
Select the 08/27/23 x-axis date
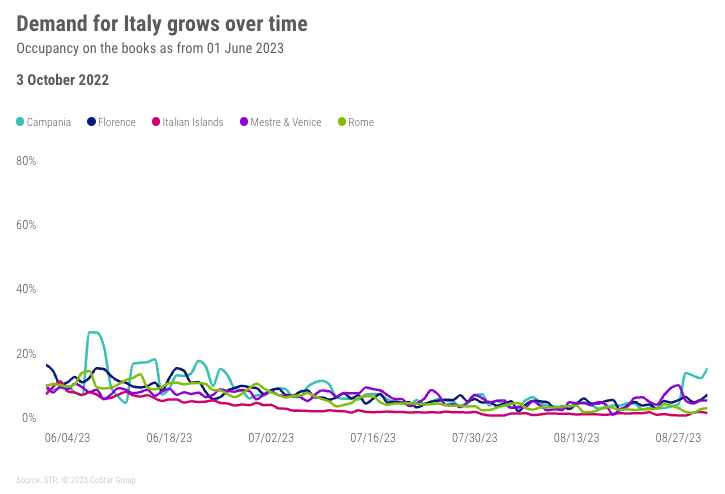pos(677,438)
